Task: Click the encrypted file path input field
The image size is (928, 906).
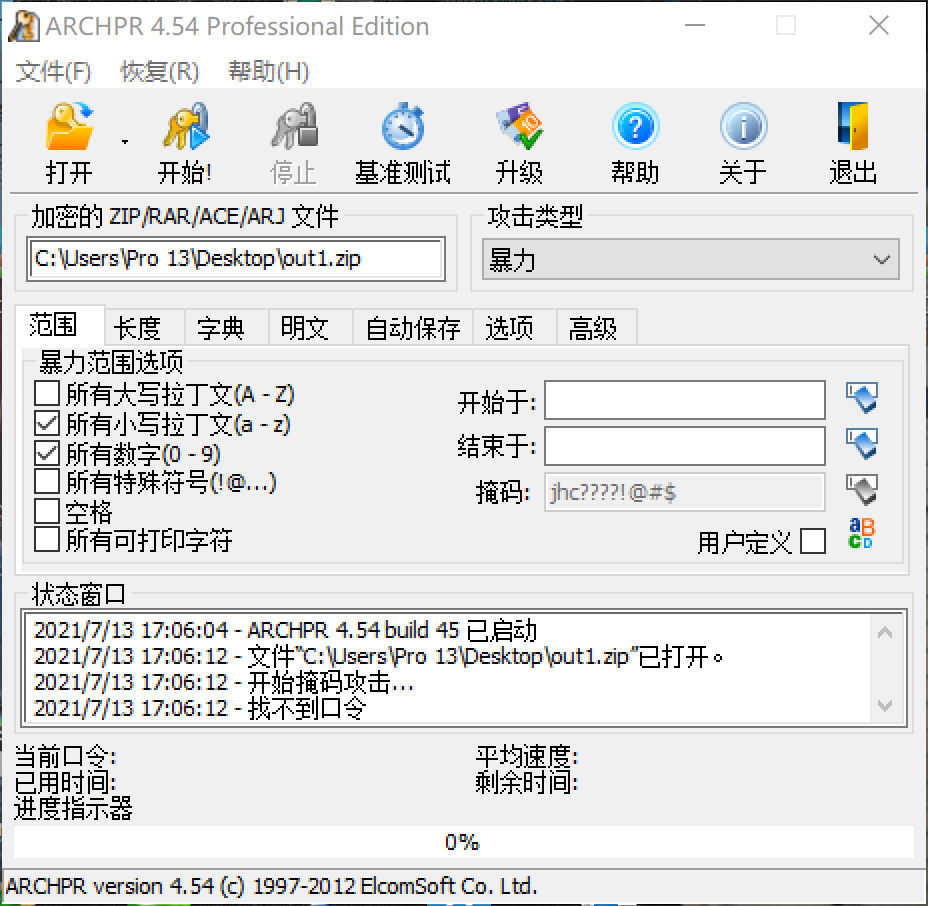Action: click(x=236, y=259)
